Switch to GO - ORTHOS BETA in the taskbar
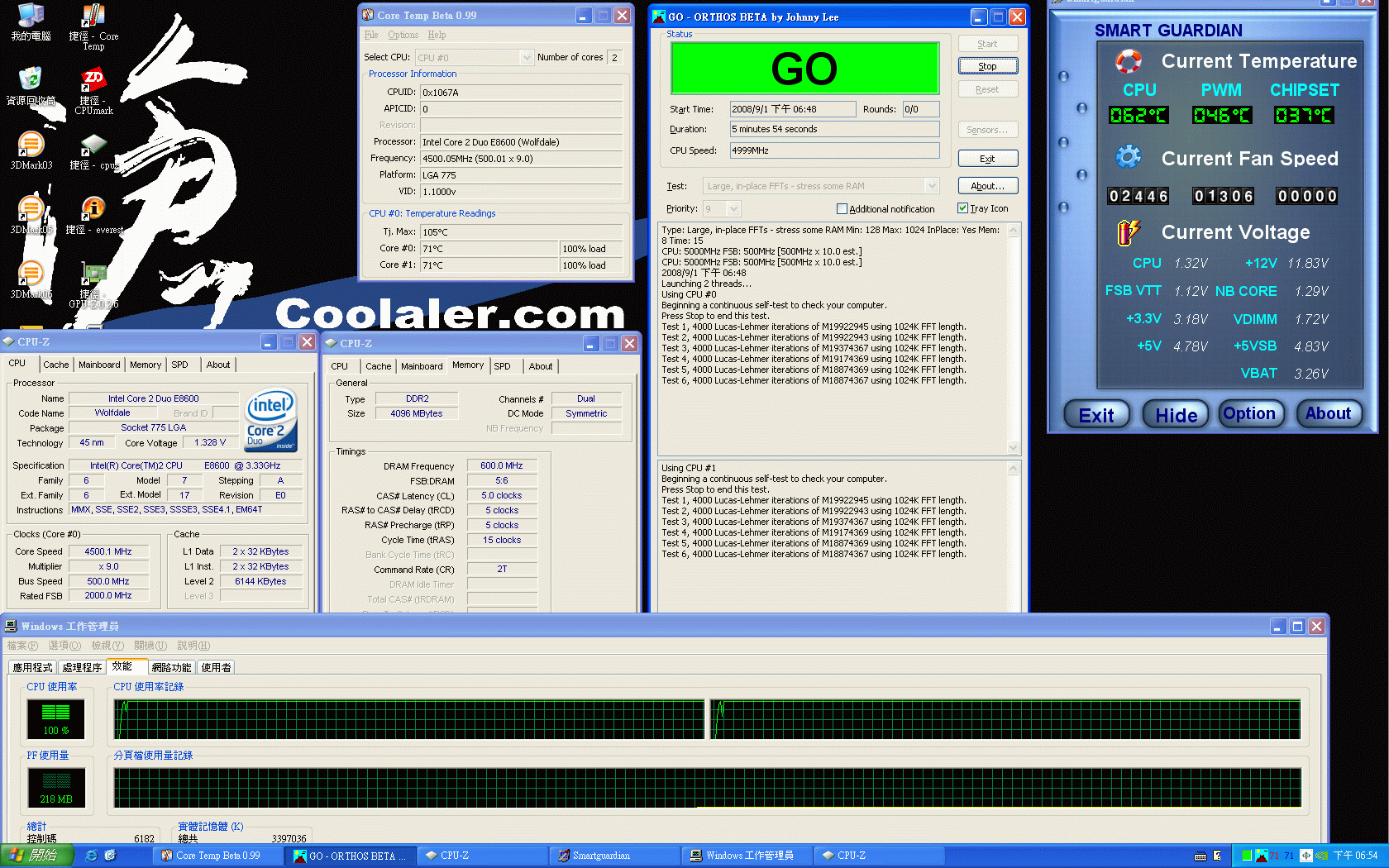 [349, 856]
